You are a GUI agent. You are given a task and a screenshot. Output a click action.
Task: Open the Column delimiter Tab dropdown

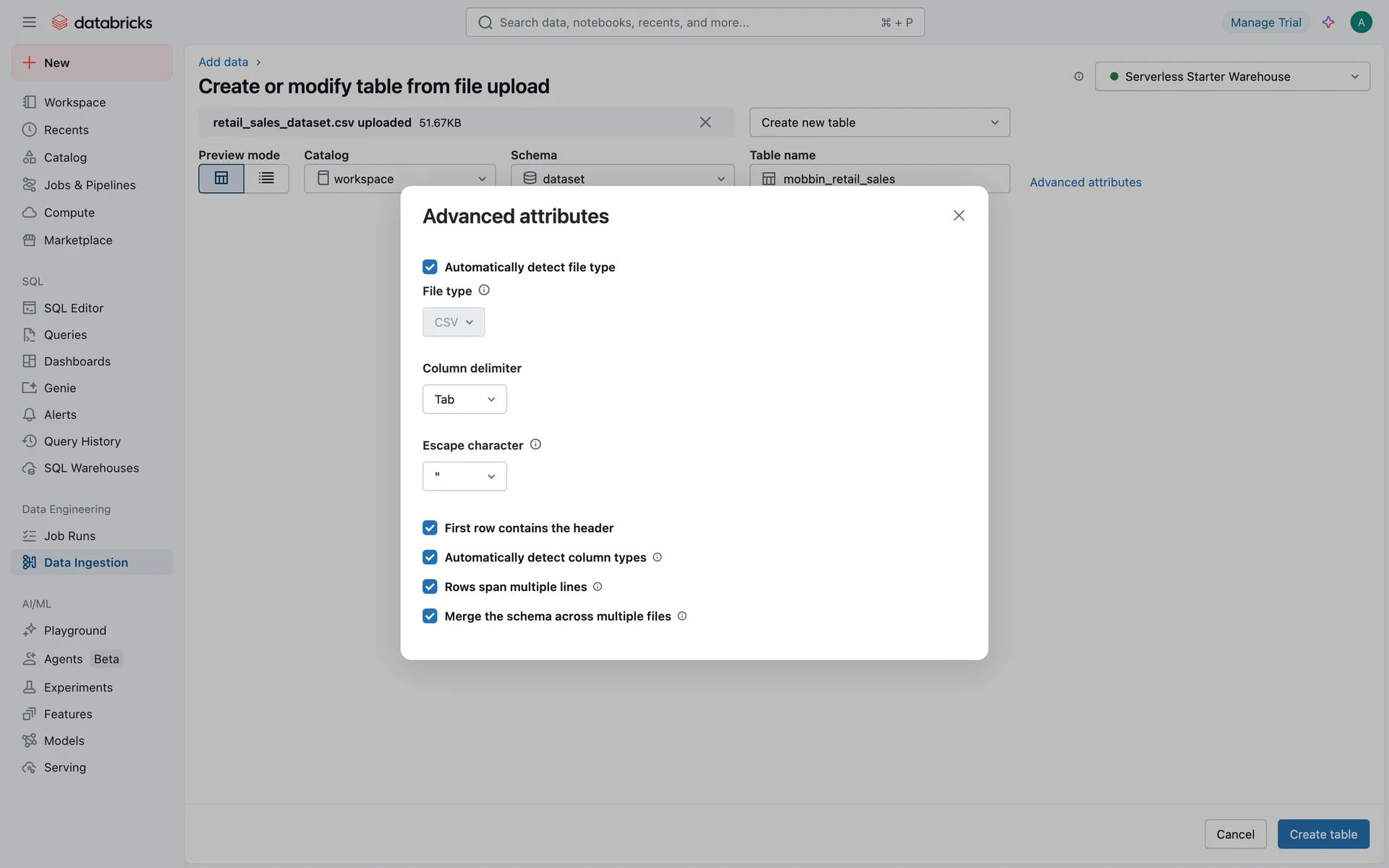coord(464,399)
